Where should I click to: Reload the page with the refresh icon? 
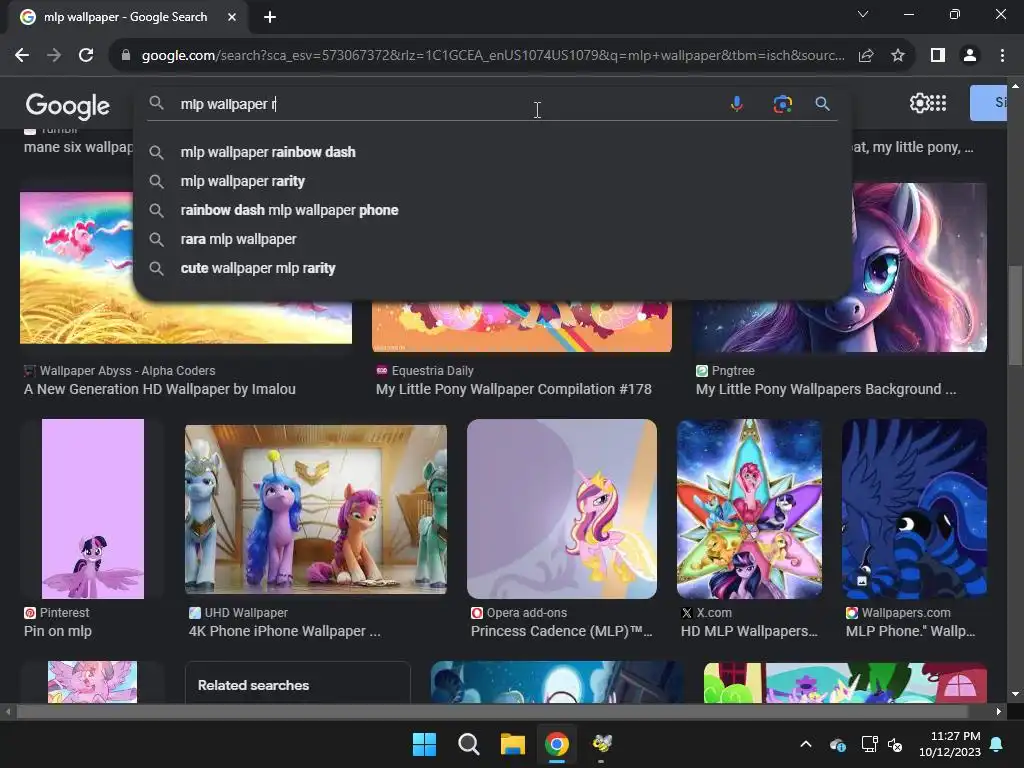[86, 56]
